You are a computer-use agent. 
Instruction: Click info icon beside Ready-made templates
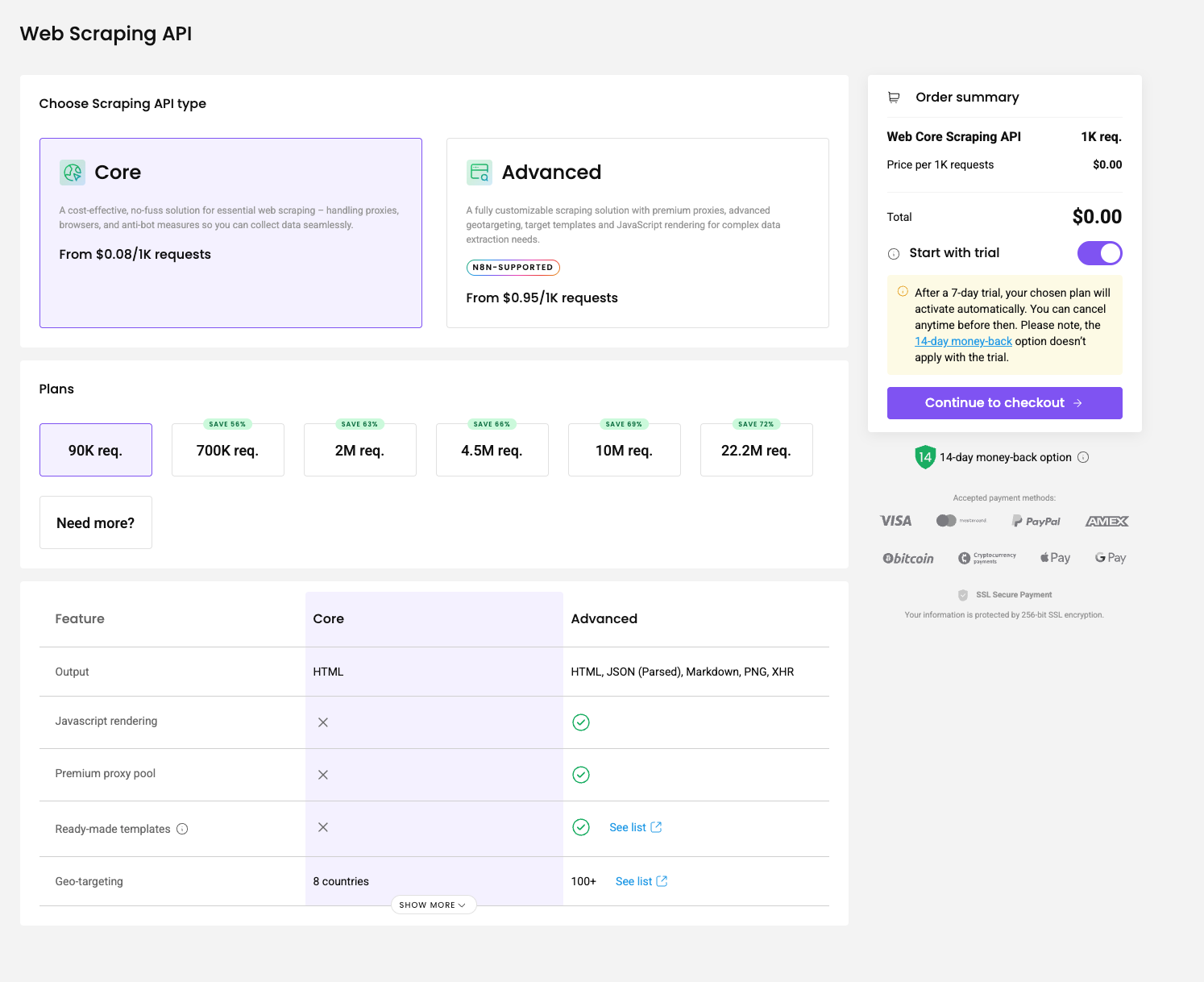[x=182, y=829]
